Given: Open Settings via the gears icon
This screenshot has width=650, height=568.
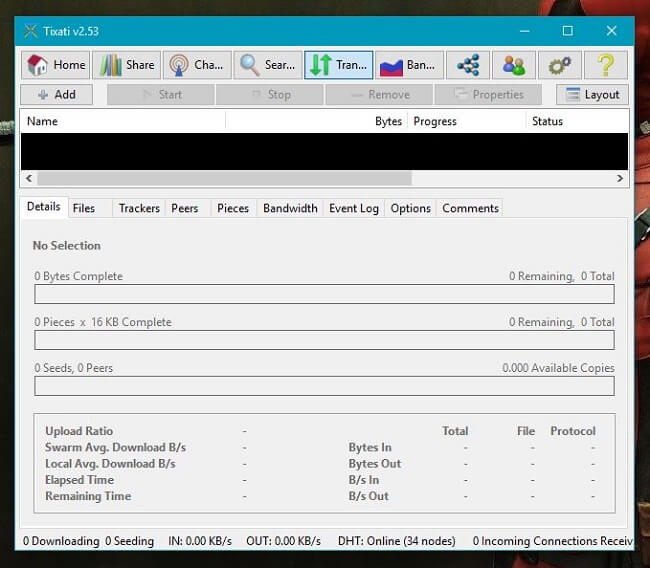Looking at the screenshot, I should point(560,65).
